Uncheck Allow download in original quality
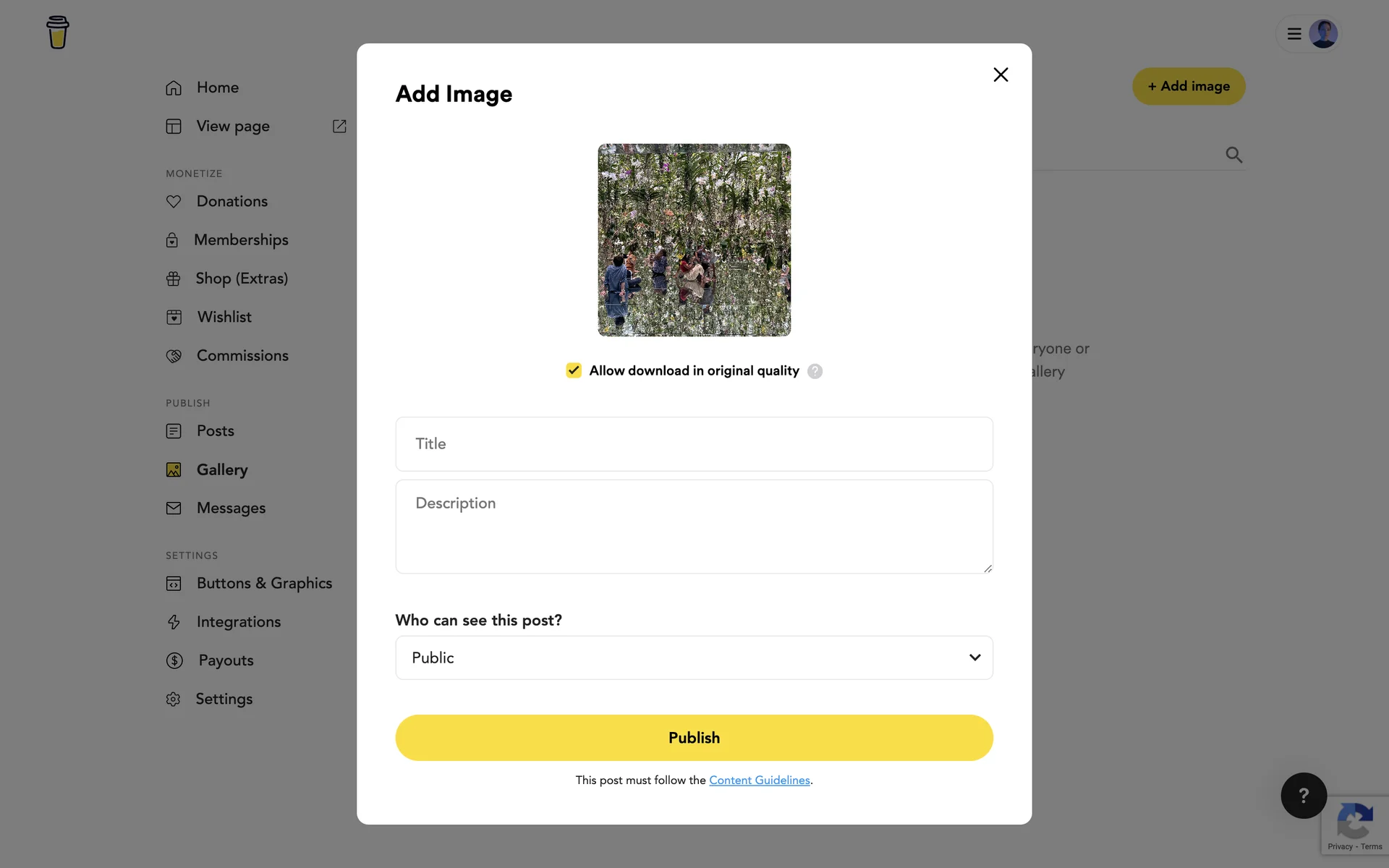Image resolution: width=1389 pixels, height=868 pixels. click(574, 370)
